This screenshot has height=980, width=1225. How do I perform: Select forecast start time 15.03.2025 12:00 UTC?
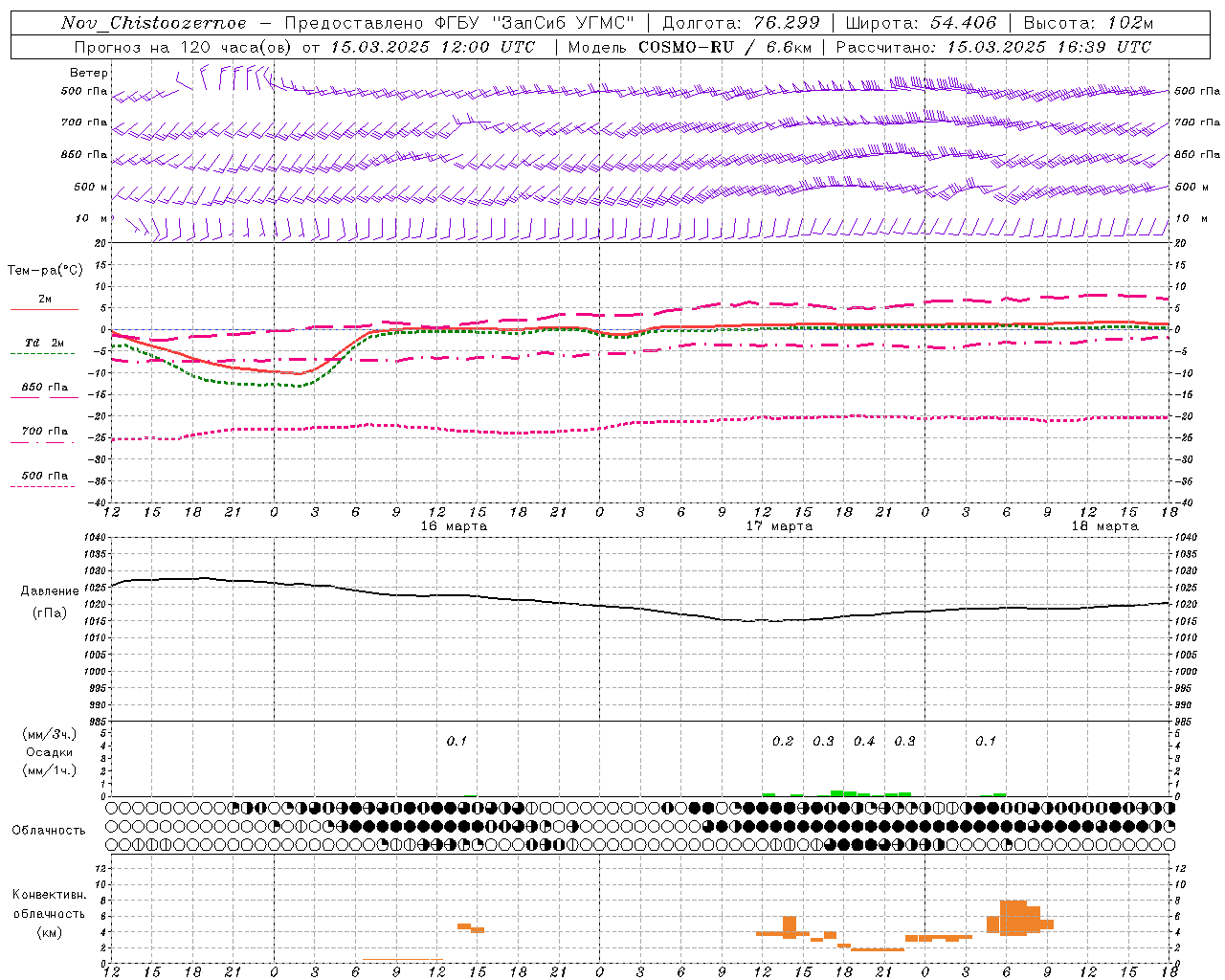(x=433, y=47)
